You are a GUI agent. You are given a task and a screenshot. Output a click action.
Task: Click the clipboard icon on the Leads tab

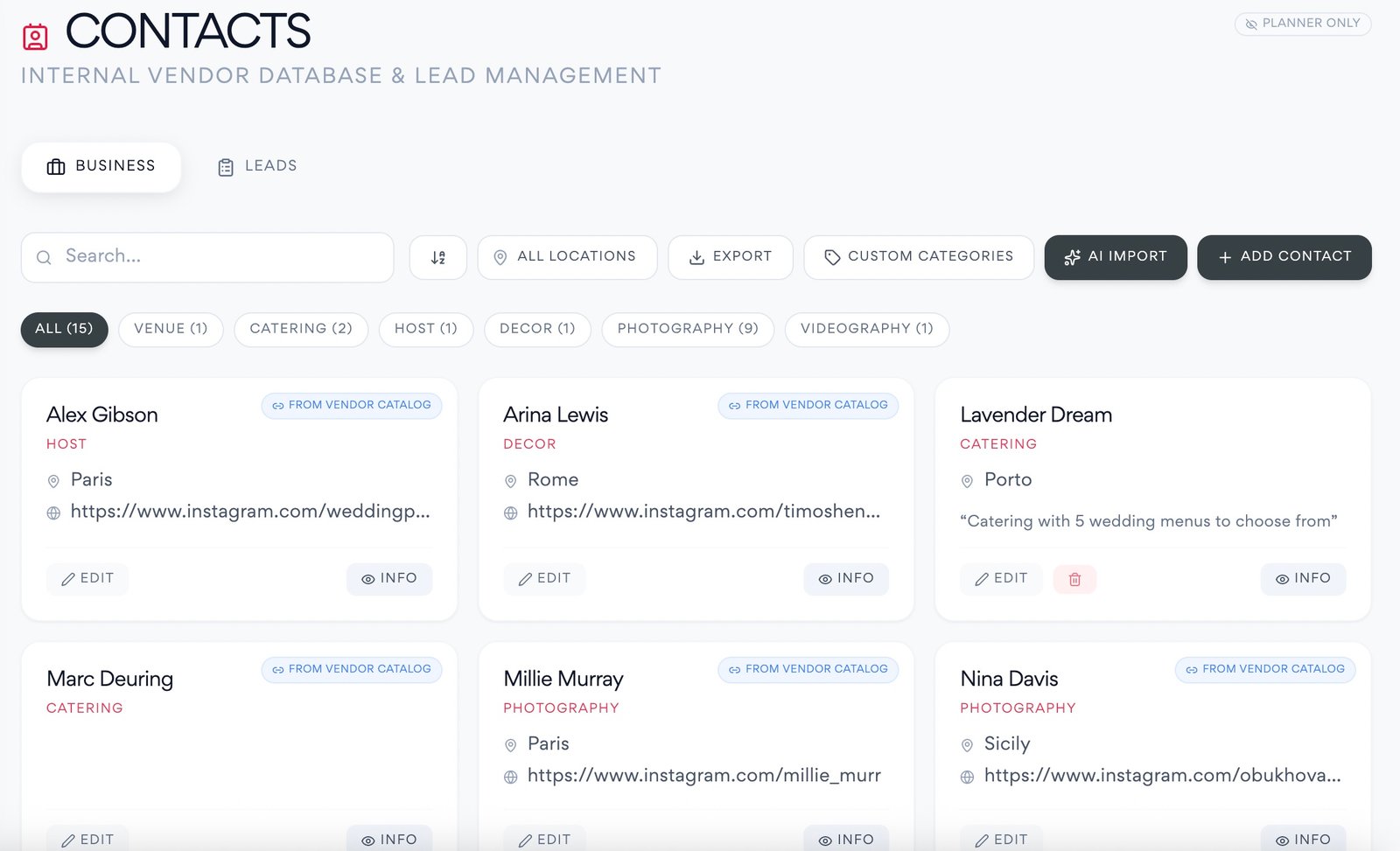[x=226, y=167]
